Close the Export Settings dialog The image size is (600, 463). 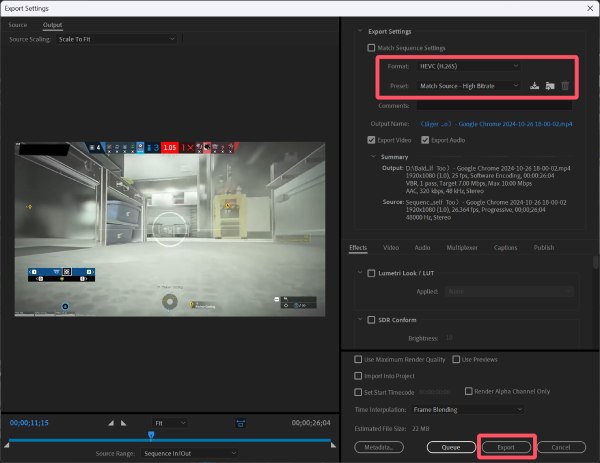tap(590, 8)
